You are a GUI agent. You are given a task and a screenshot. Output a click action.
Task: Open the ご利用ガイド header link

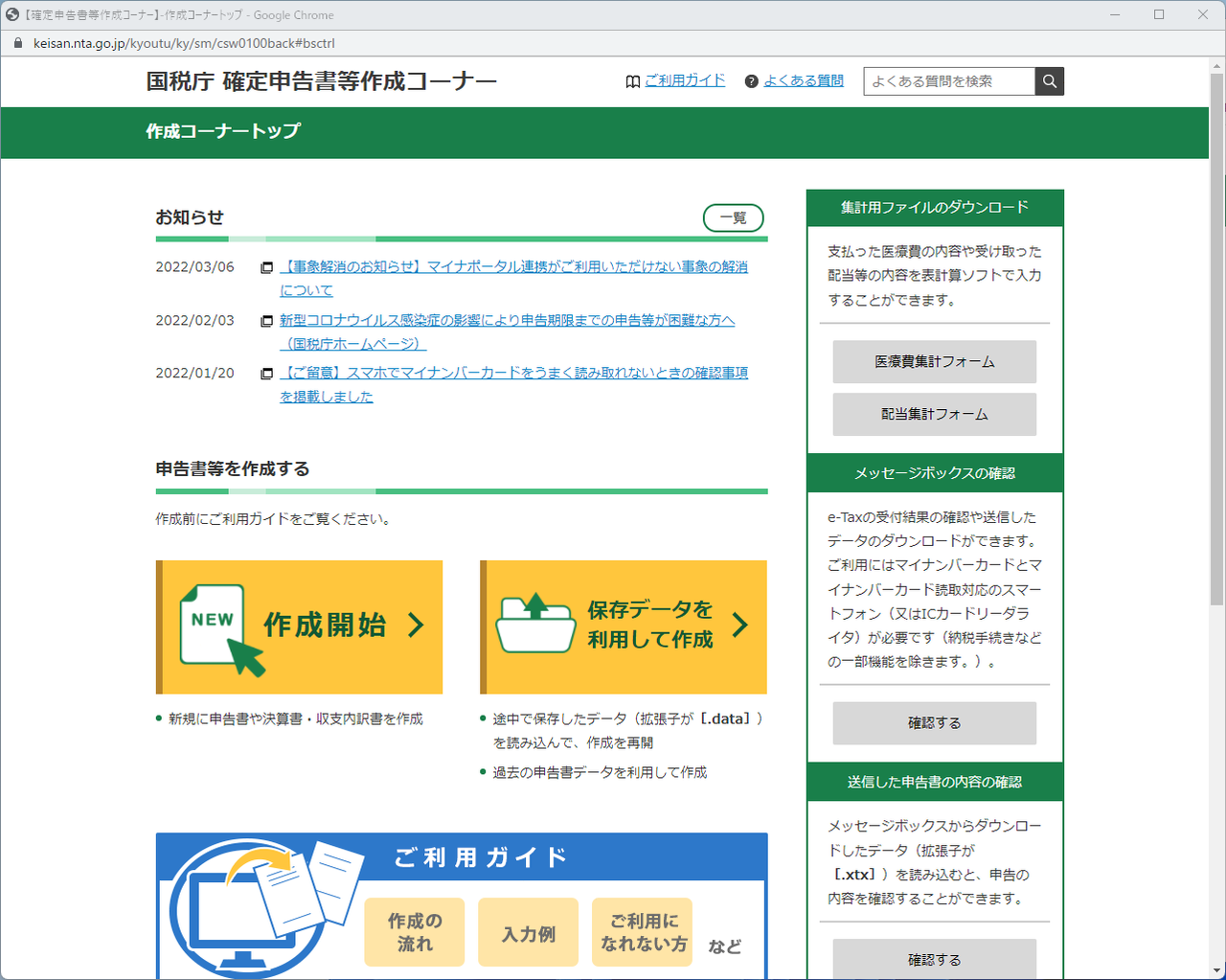click(x=685, y=80)
